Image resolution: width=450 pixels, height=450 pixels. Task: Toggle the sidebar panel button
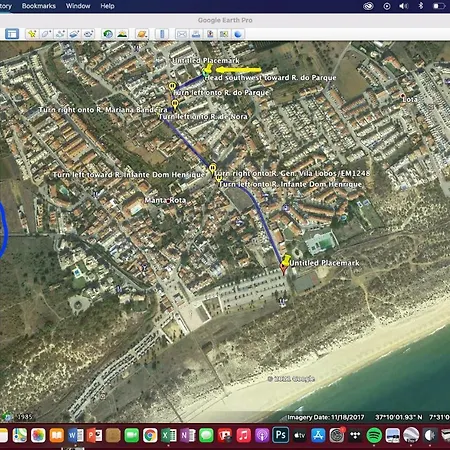click(12, 34)
